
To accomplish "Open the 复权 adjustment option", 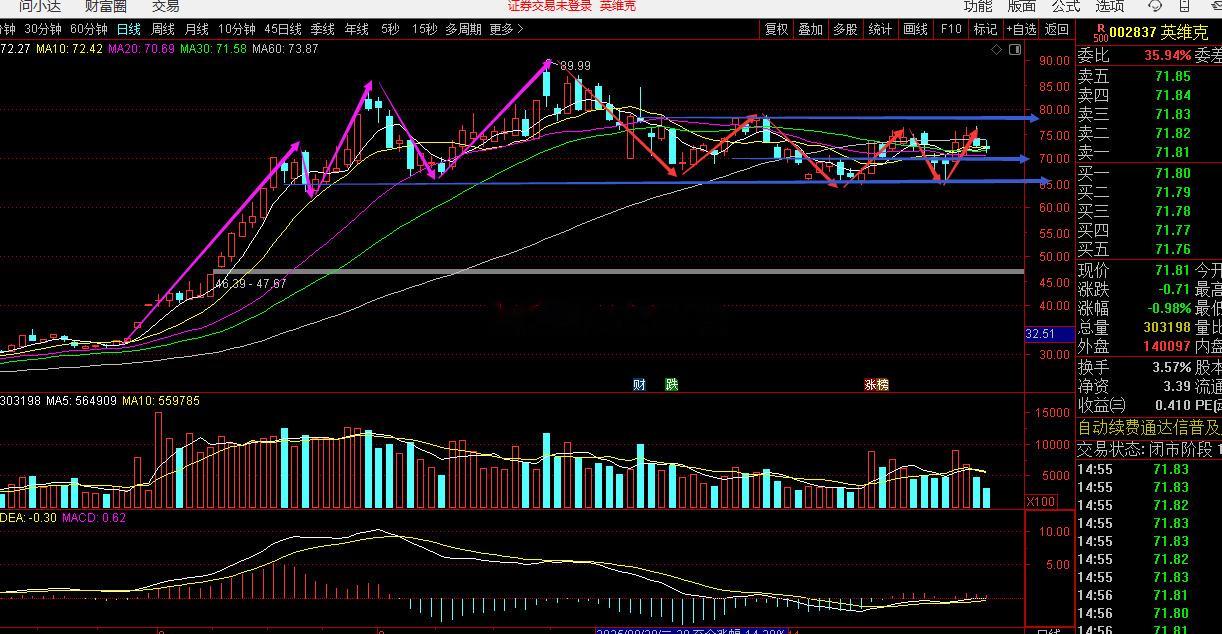I will point(776,30).
